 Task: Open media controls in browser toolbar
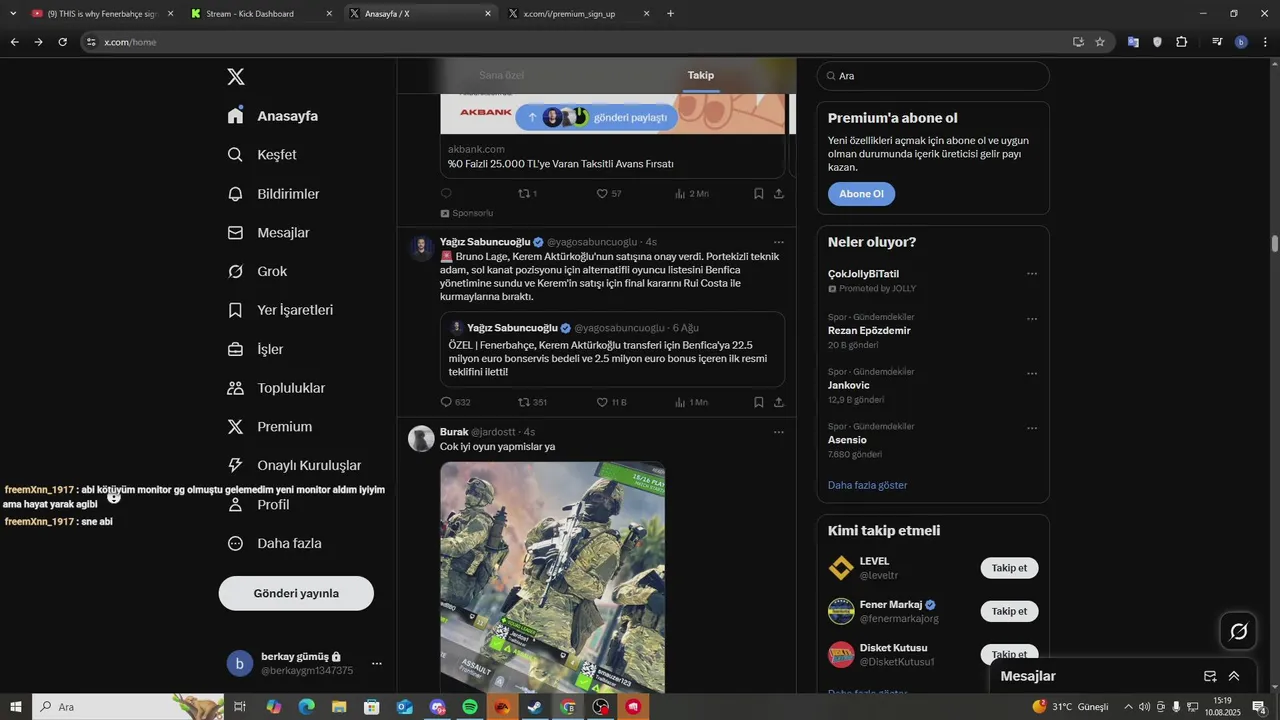click(x=1217, y=42)
